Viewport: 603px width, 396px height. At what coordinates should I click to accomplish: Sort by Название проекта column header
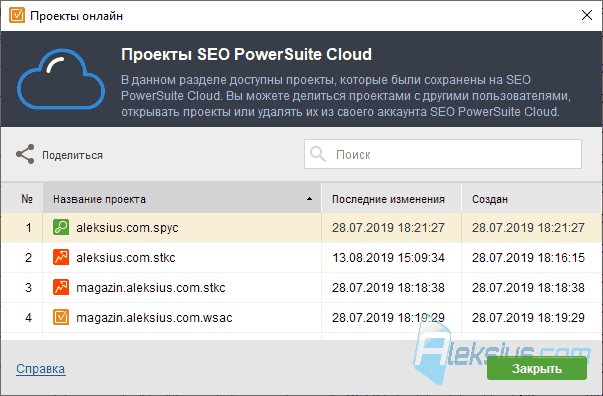(x=182, y=199)
